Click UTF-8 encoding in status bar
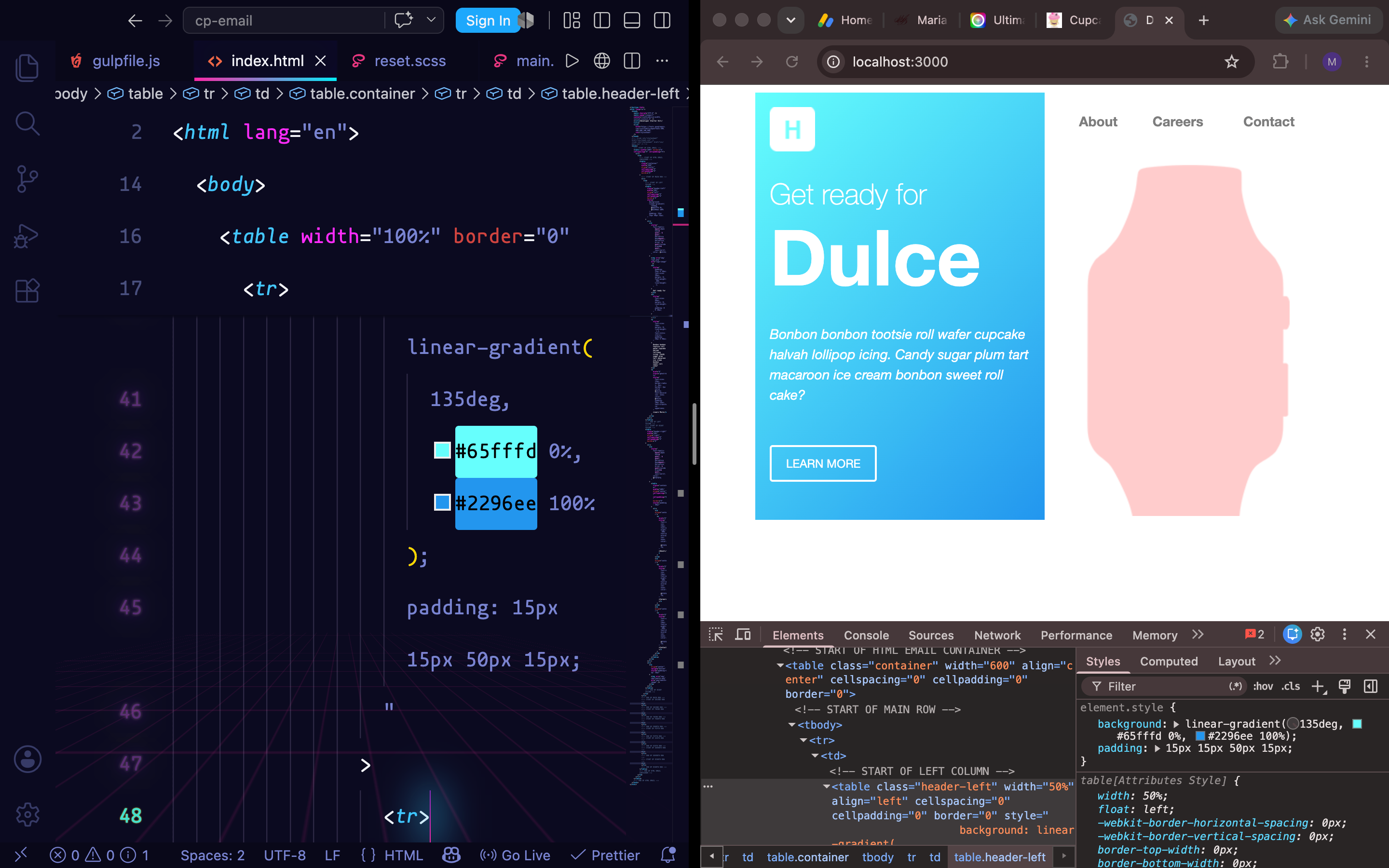This screenshot has width=1389, height=868. click(x=285, y=855)
